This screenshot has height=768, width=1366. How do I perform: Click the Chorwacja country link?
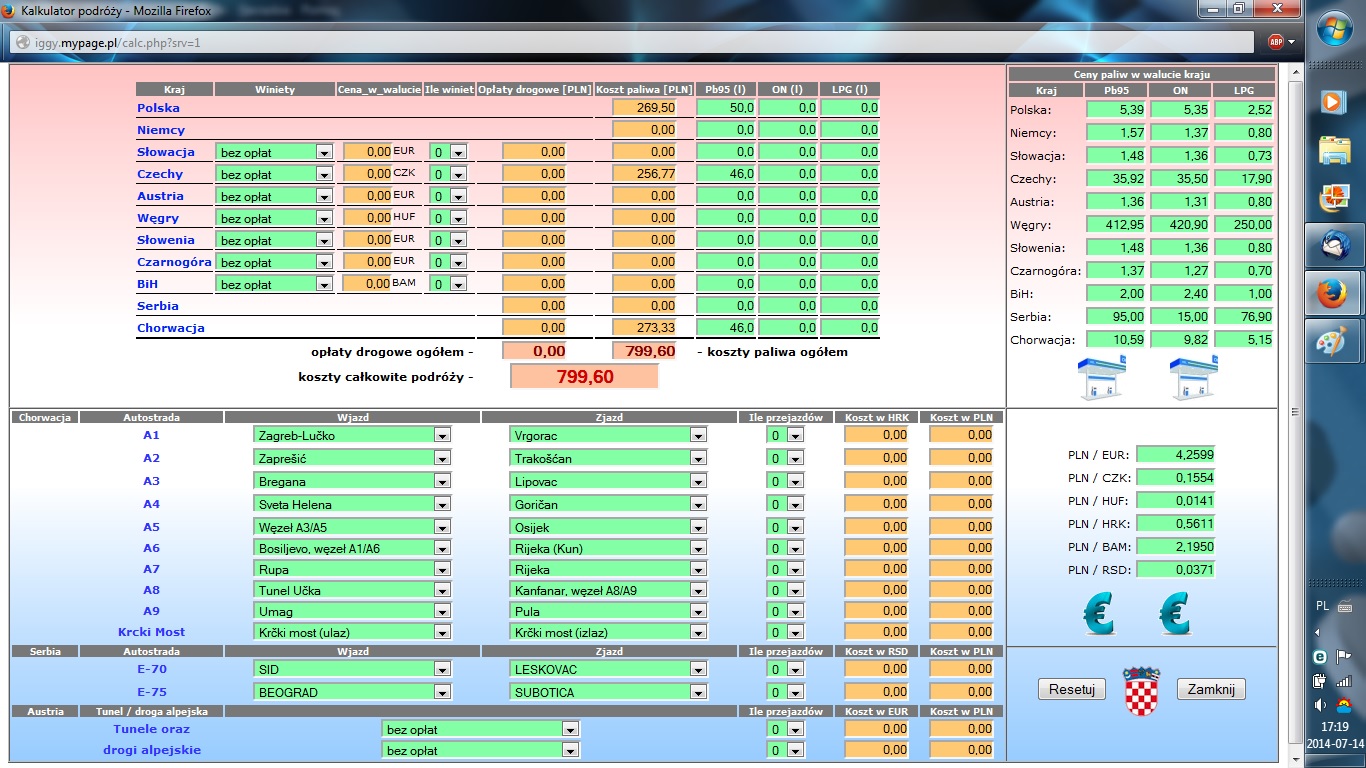(171, 328)
